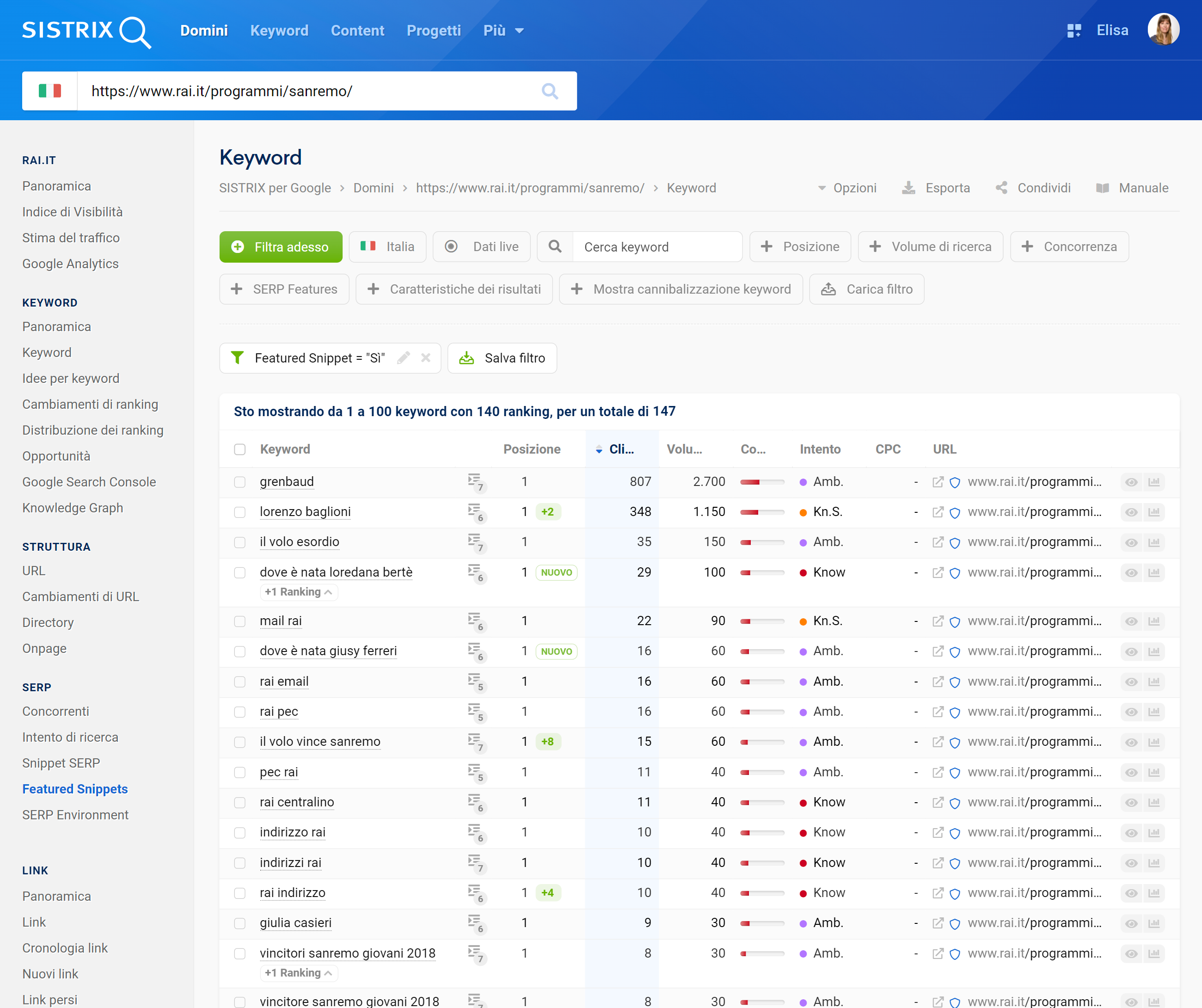Show history chart for grenbaud
The height and width of the screenshot is (1008, 1202).
pos(1154,482)
